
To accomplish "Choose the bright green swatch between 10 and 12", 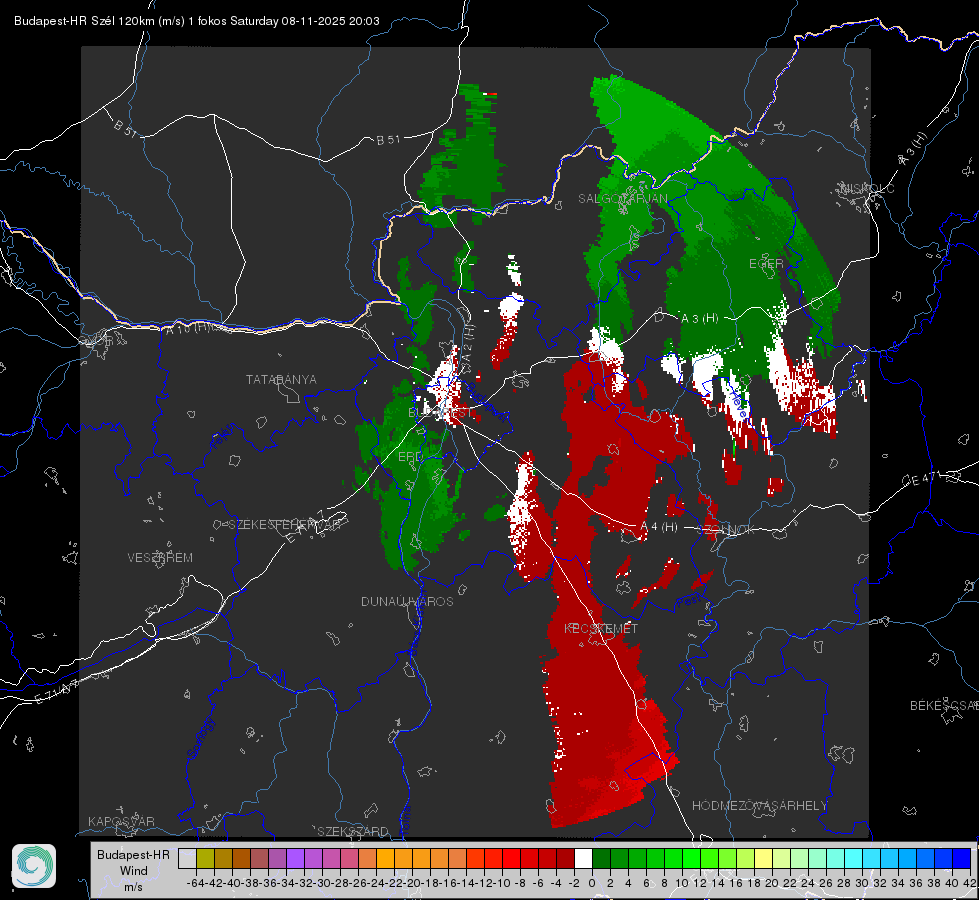I will (691, 859).
